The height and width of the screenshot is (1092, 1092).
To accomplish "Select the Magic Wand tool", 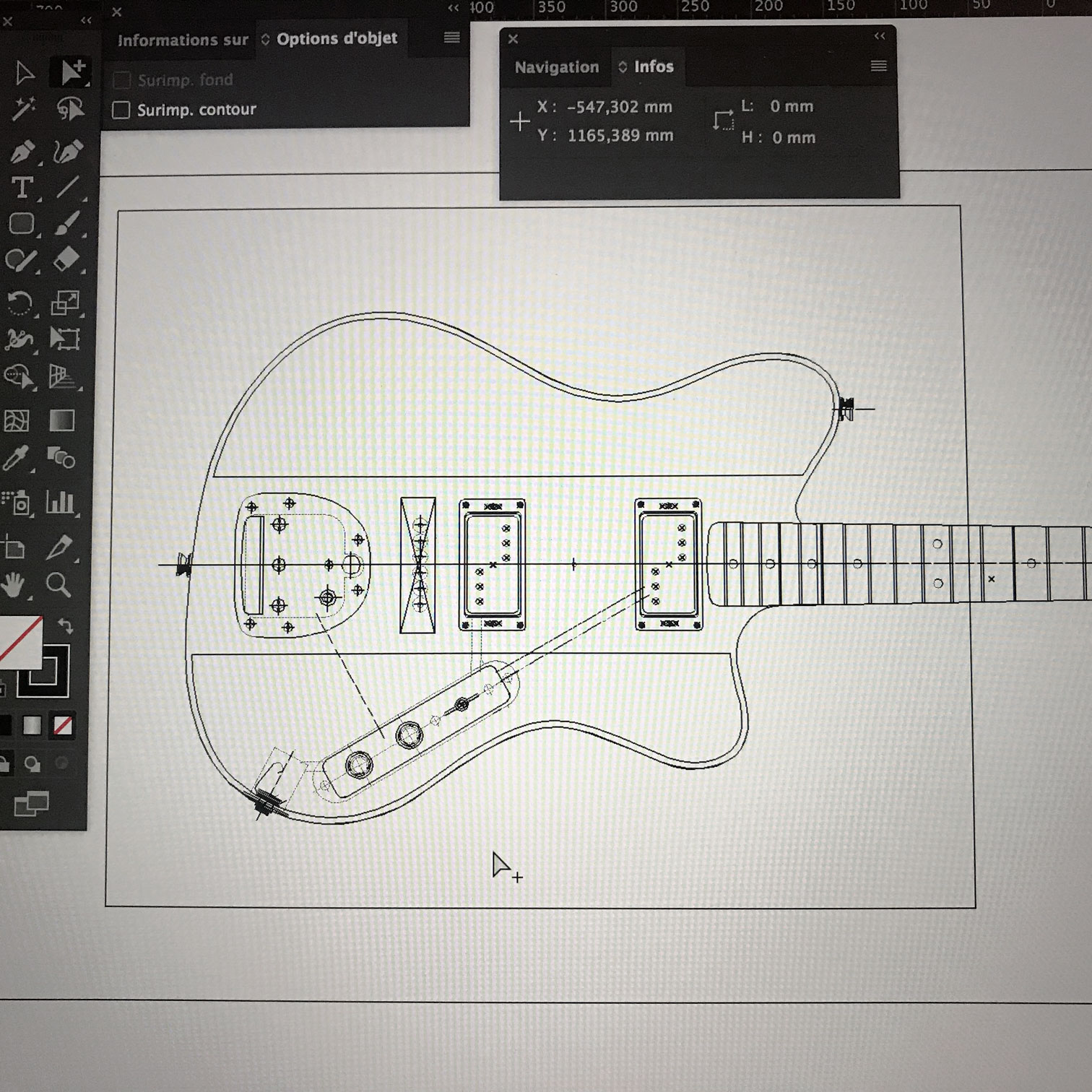I will (x=22, y=110).
